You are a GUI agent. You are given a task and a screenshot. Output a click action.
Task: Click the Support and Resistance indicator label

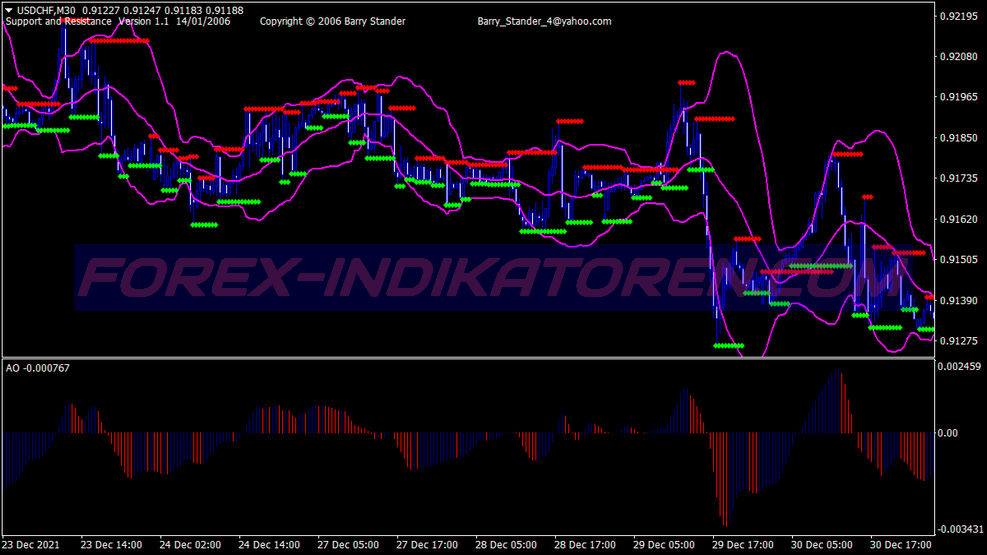click(x=59, y=21)
